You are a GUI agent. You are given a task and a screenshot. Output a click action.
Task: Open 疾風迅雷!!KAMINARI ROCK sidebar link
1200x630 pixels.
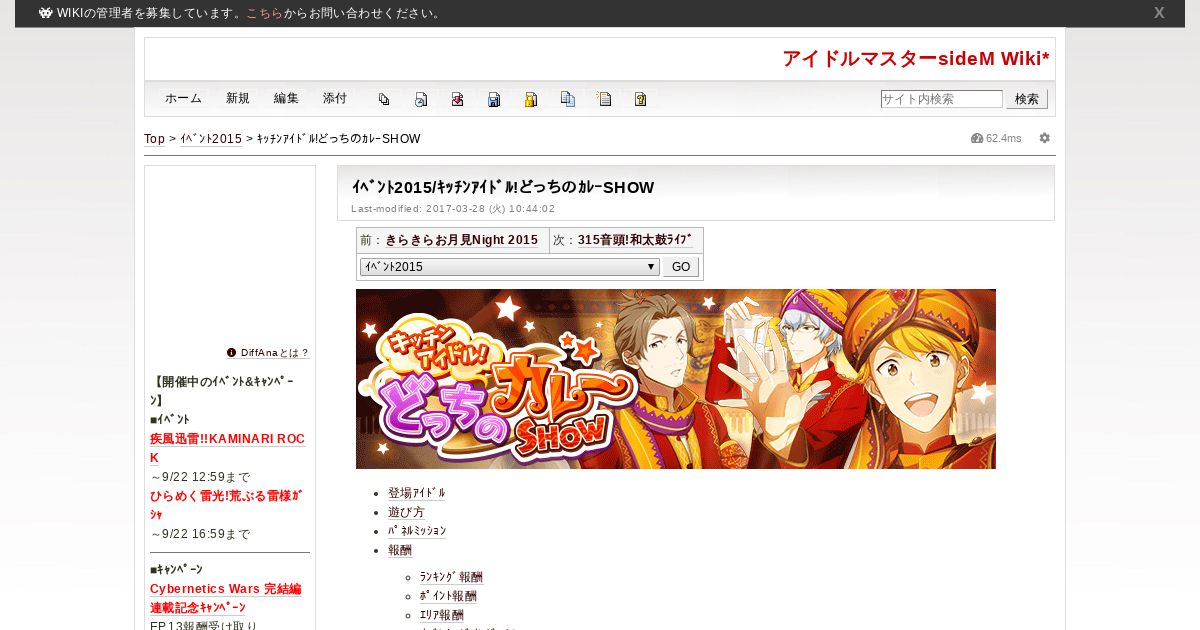tap(227, 448)
